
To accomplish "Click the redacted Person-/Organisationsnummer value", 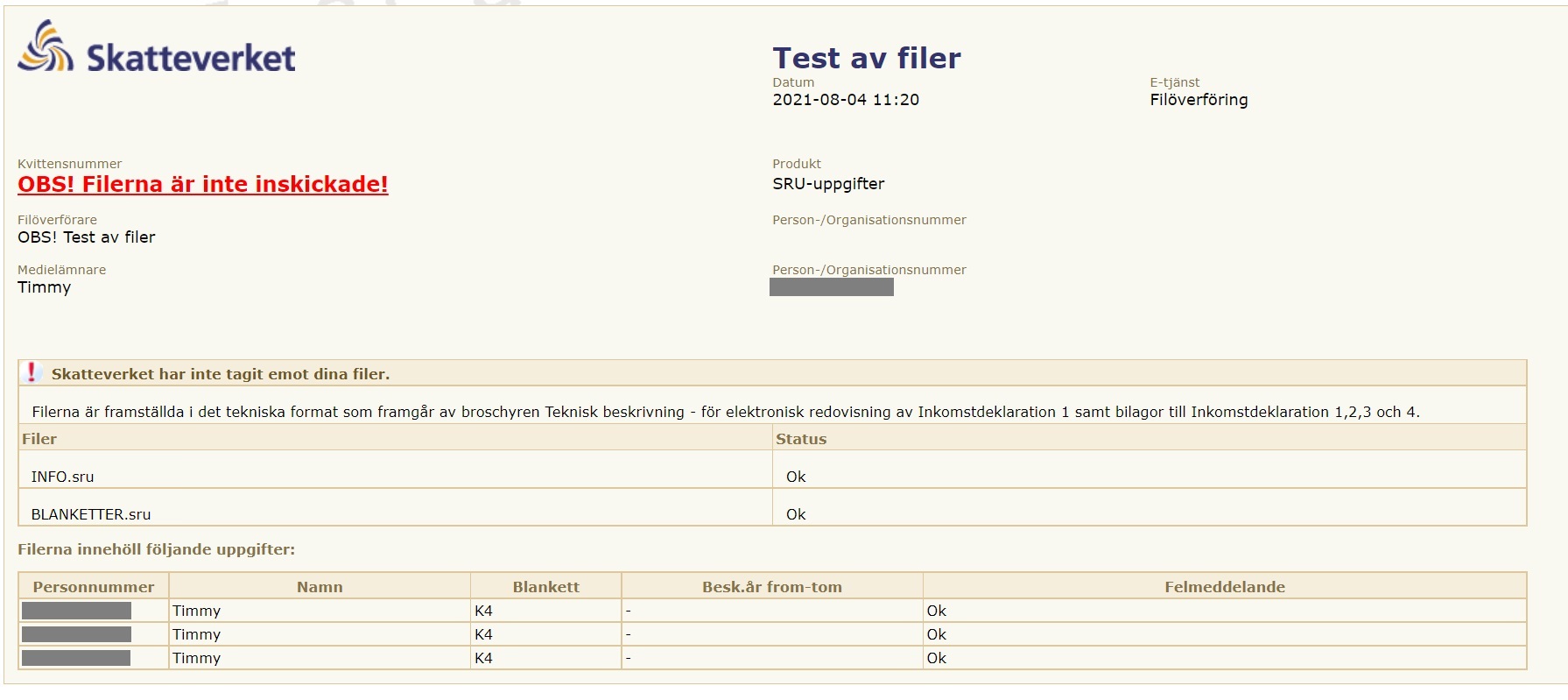I will [x=832, y=287].
